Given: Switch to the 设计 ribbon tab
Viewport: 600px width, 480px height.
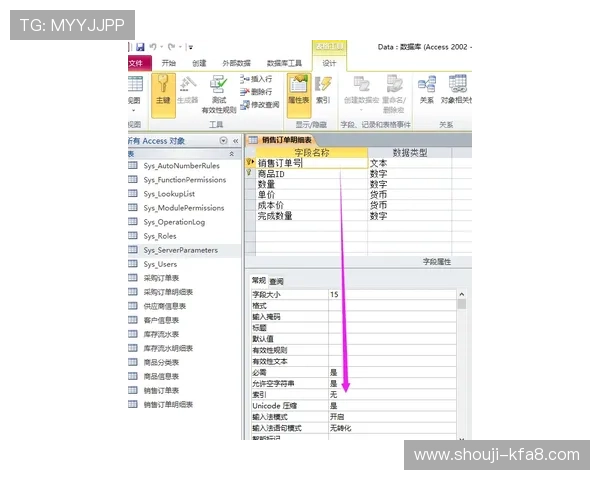Looking at the screenshot, I should pos(329,63).
